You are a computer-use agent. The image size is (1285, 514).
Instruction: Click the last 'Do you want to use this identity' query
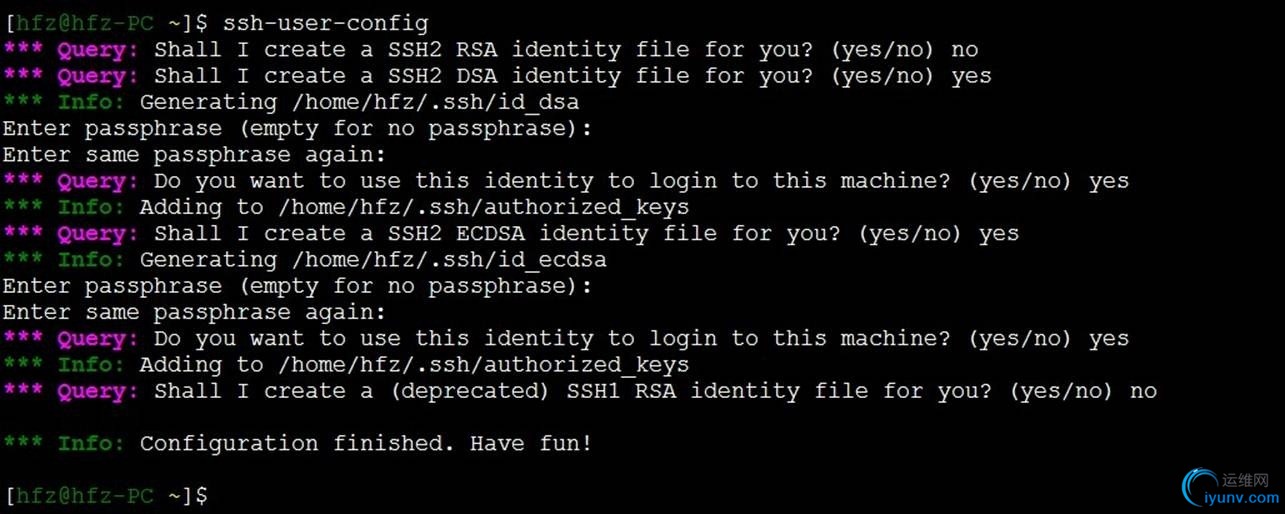642,339
